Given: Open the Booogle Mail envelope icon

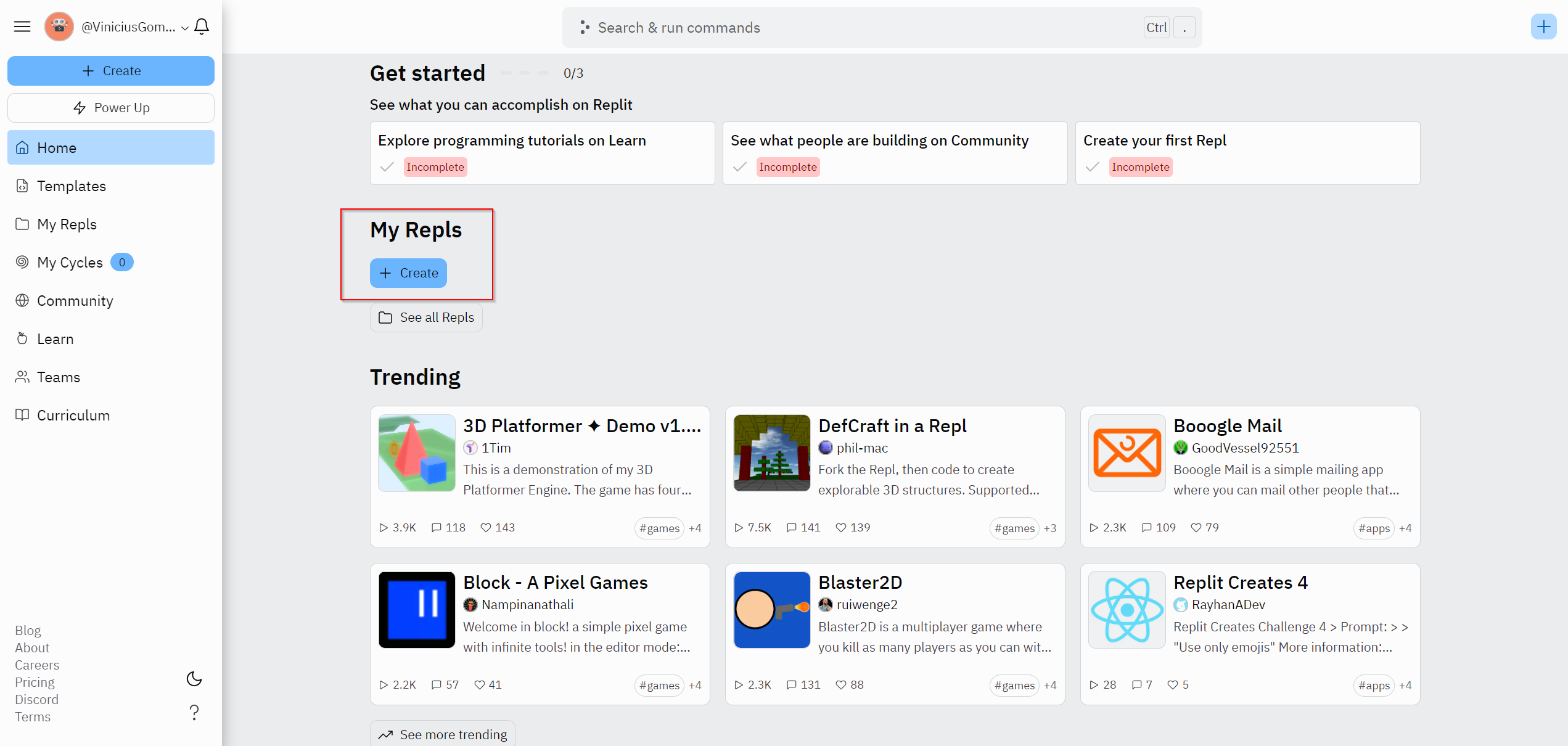Looking at the screenshot, I should point(1127,453).
